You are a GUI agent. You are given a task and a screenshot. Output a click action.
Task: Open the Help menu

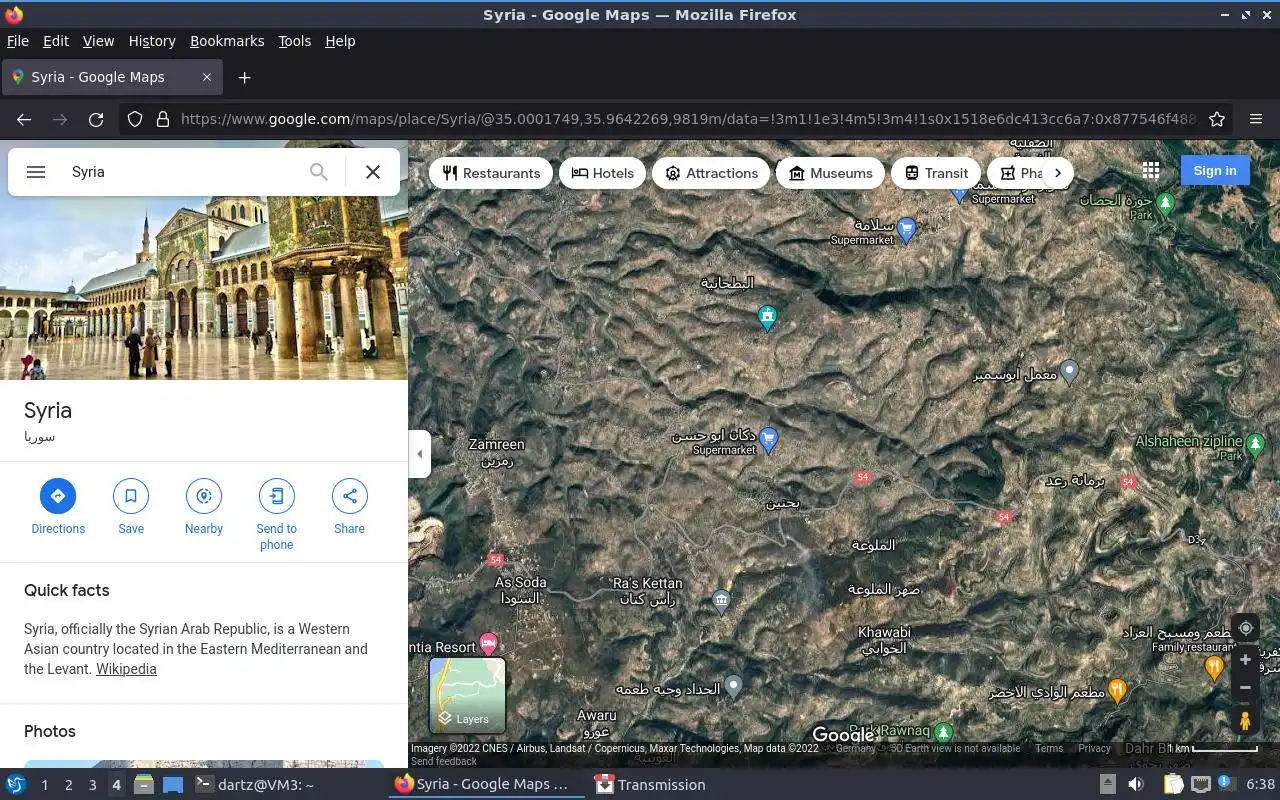(x=340, y=41)
